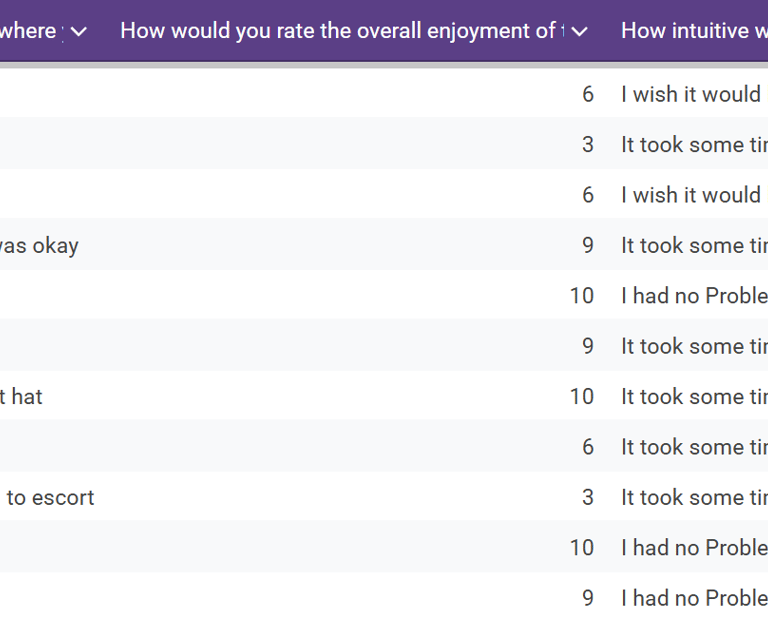Image resolution: width=768 pixels, height=619 pixels.
Task: Select the cell ending in "to escort"
Action: (x=50, y=497)
